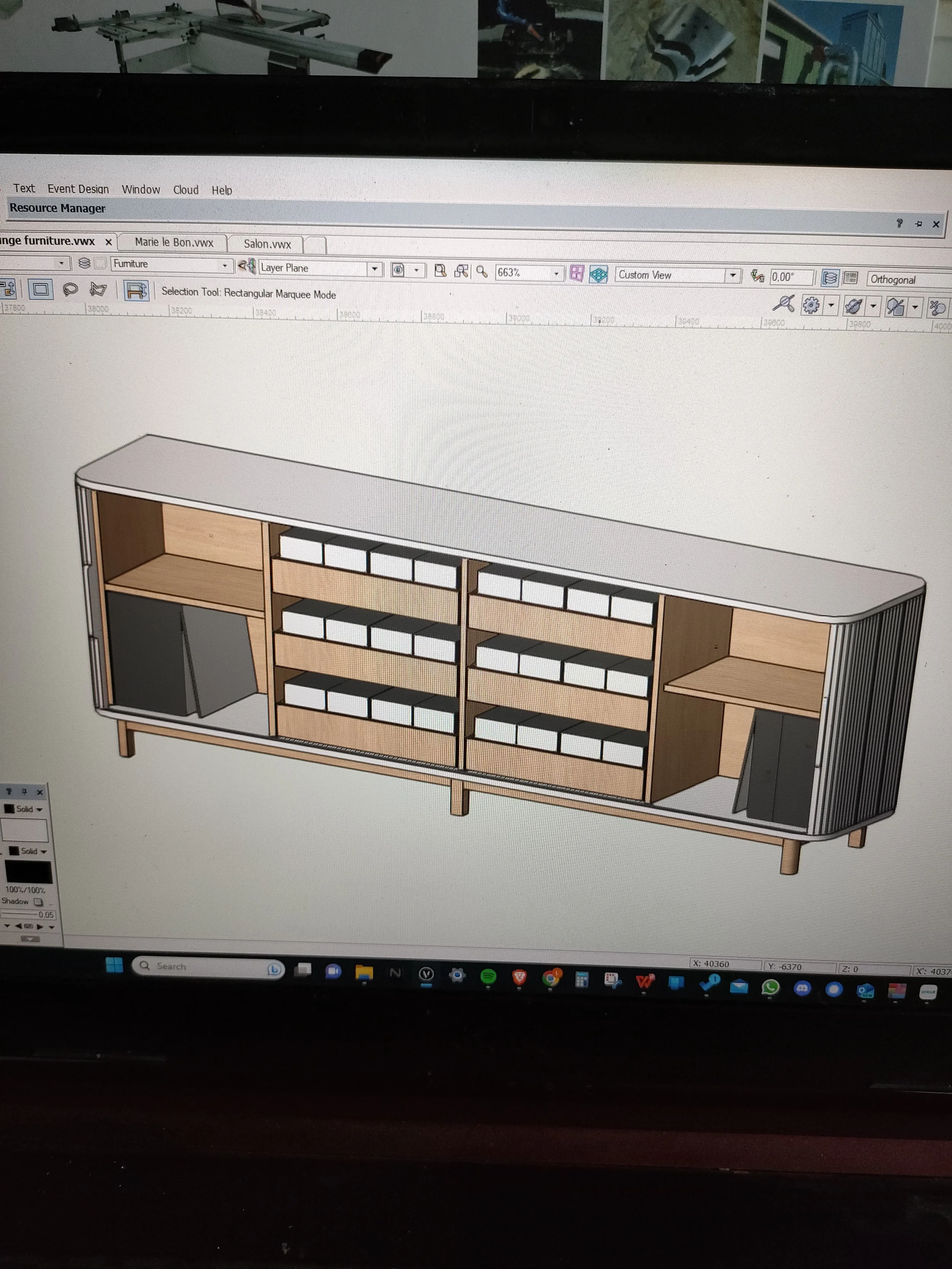The image size is (952, 1269).
Task: Open the Text menu
Action: coord(24,188)
